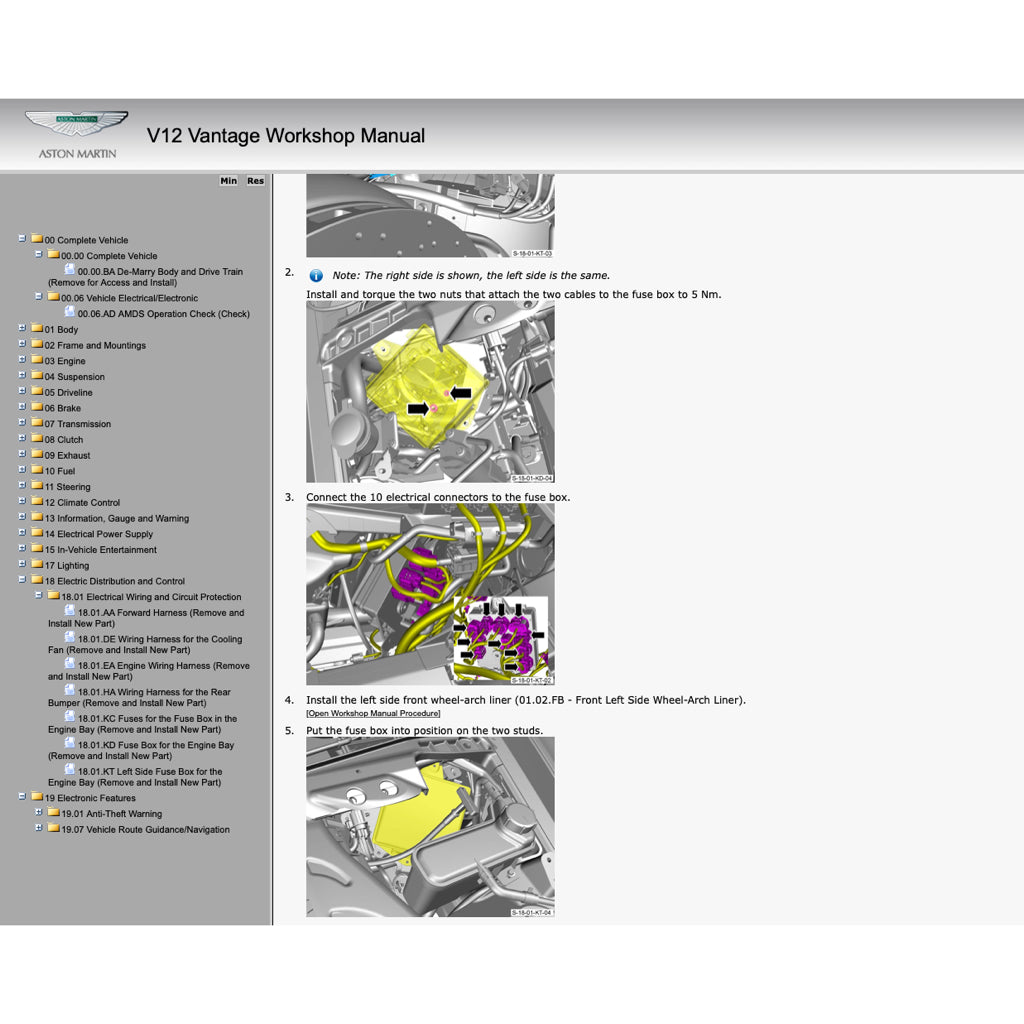Click the blue info note icon
Viewport: 1024px width, 1024px height.
tap(316, 276)
